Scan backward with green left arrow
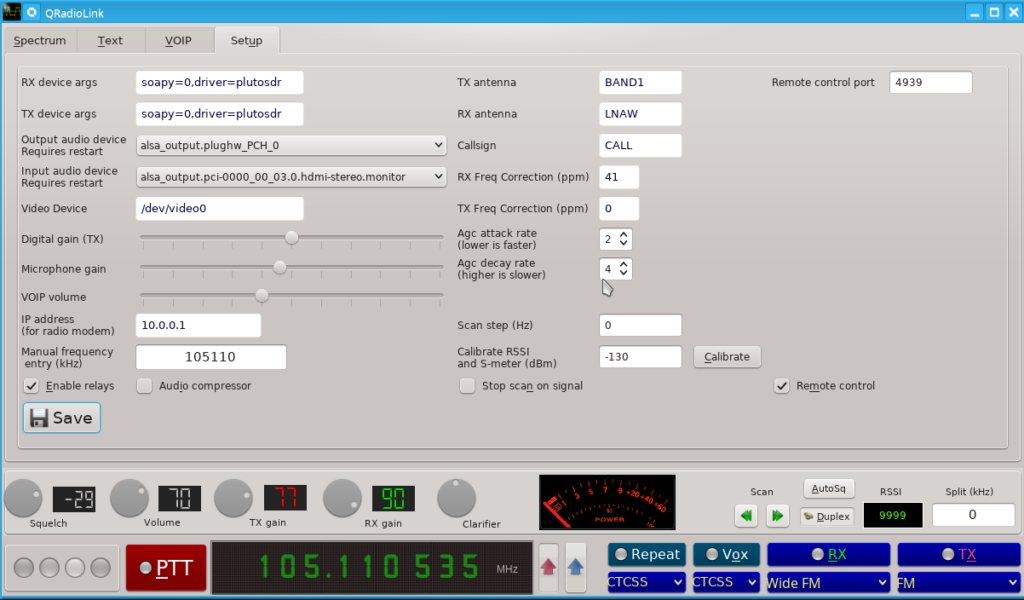Image resolution: width=1024 pixels, height=600 pixels. (746, 516)
